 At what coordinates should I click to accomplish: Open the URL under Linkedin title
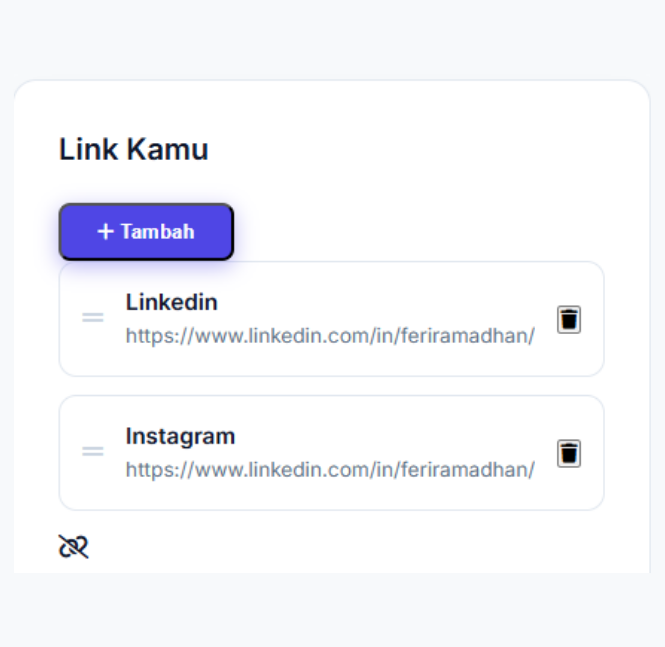(x=330, y=336)
